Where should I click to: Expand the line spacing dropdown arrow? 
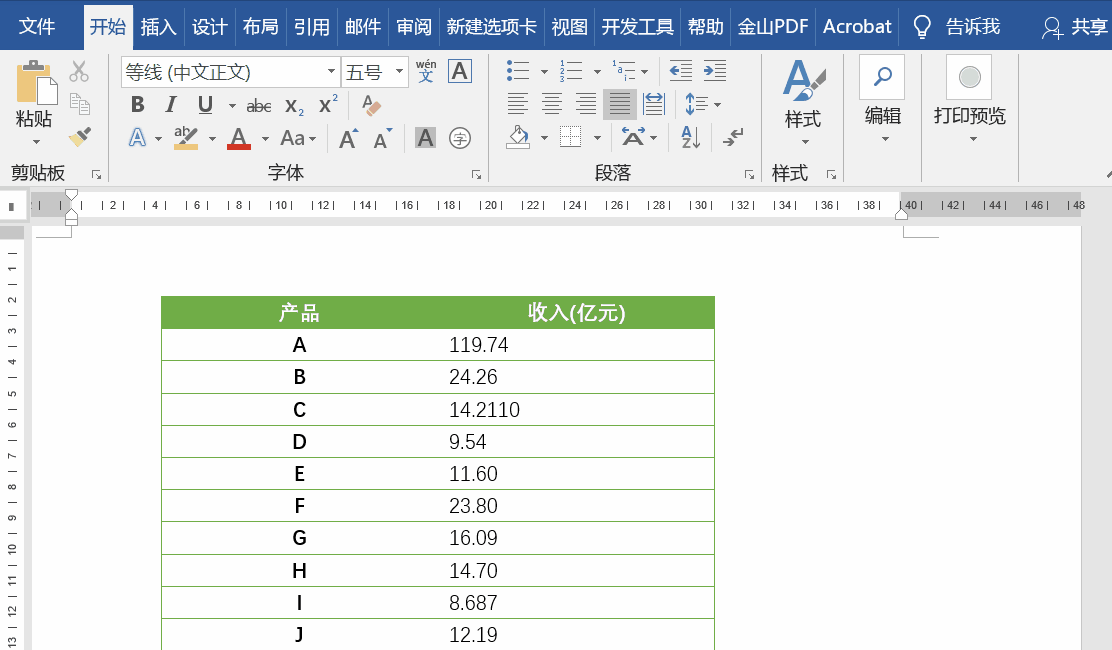717,105
